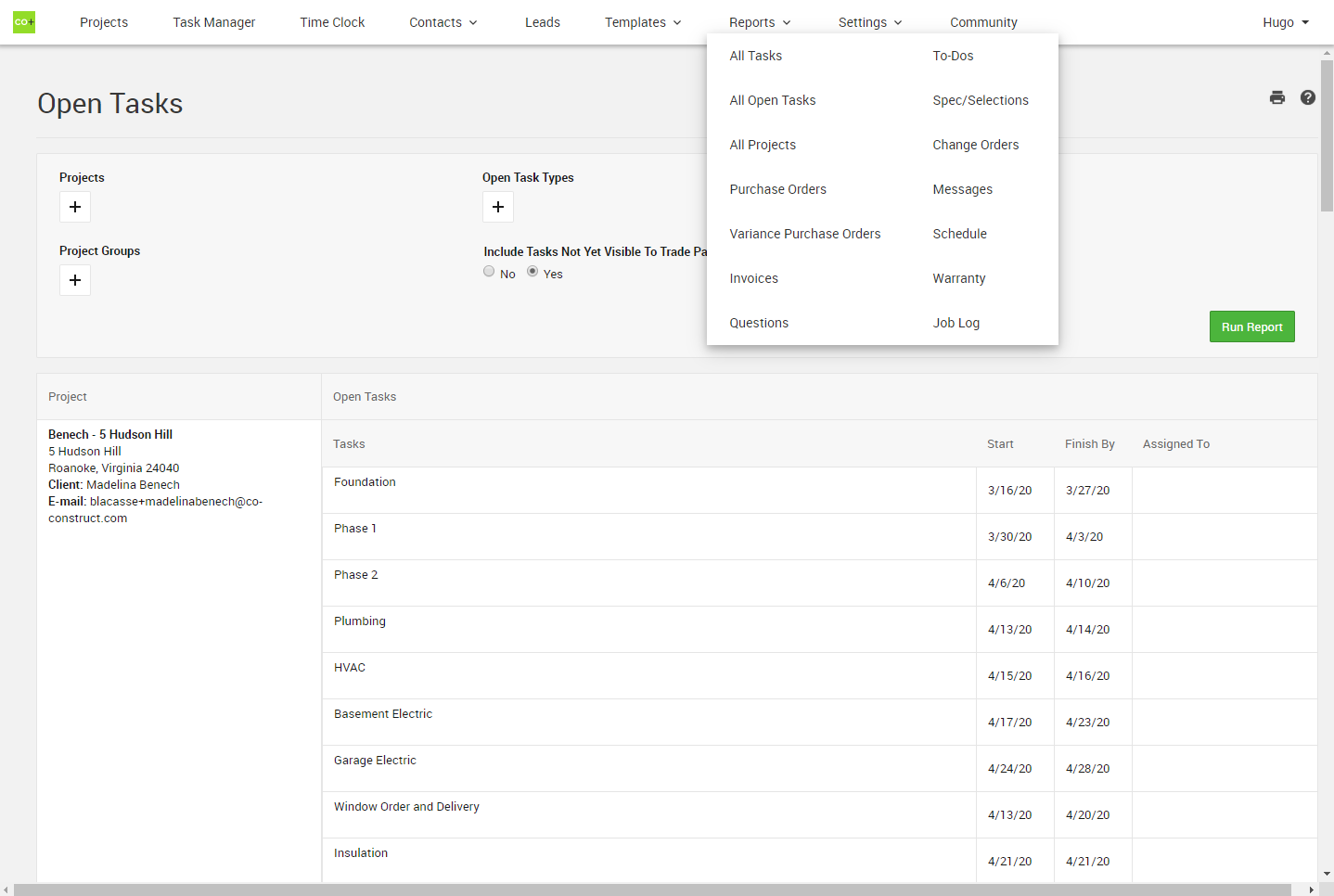The image size is (1334, 896).
Task: Select Change Orders report option
Action: (x=975, y=145)
